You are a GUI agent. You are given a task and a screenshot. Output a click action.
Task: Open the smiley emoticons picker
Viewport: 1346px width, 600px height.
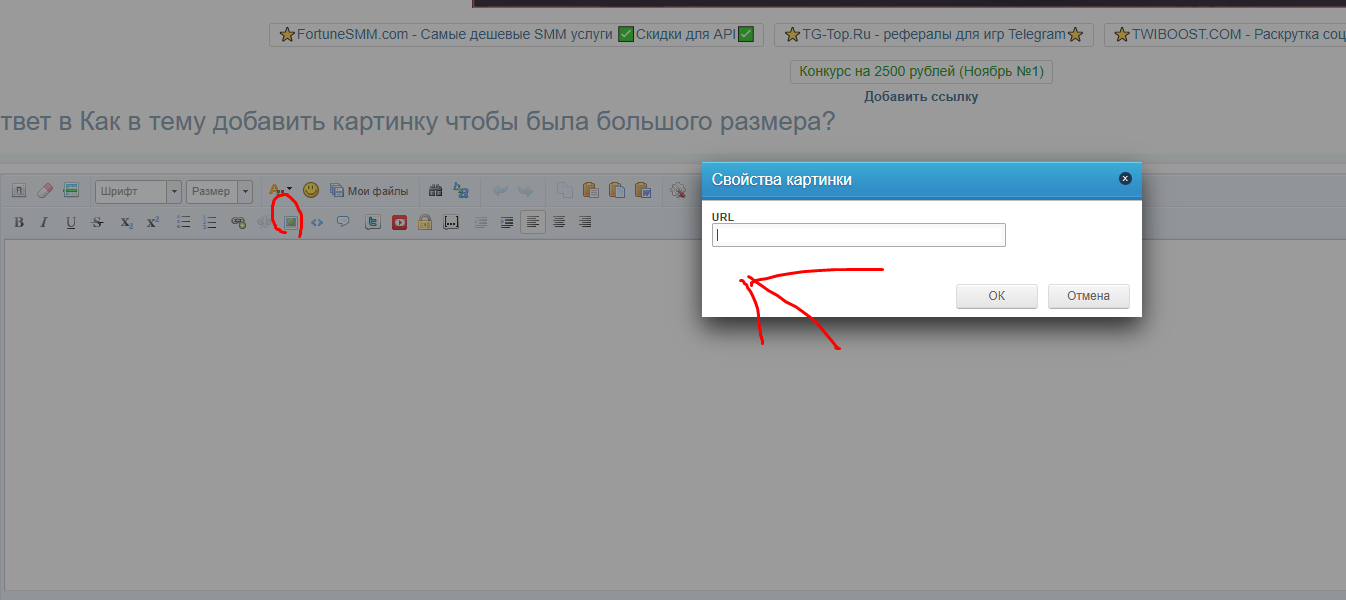point(311,190)
